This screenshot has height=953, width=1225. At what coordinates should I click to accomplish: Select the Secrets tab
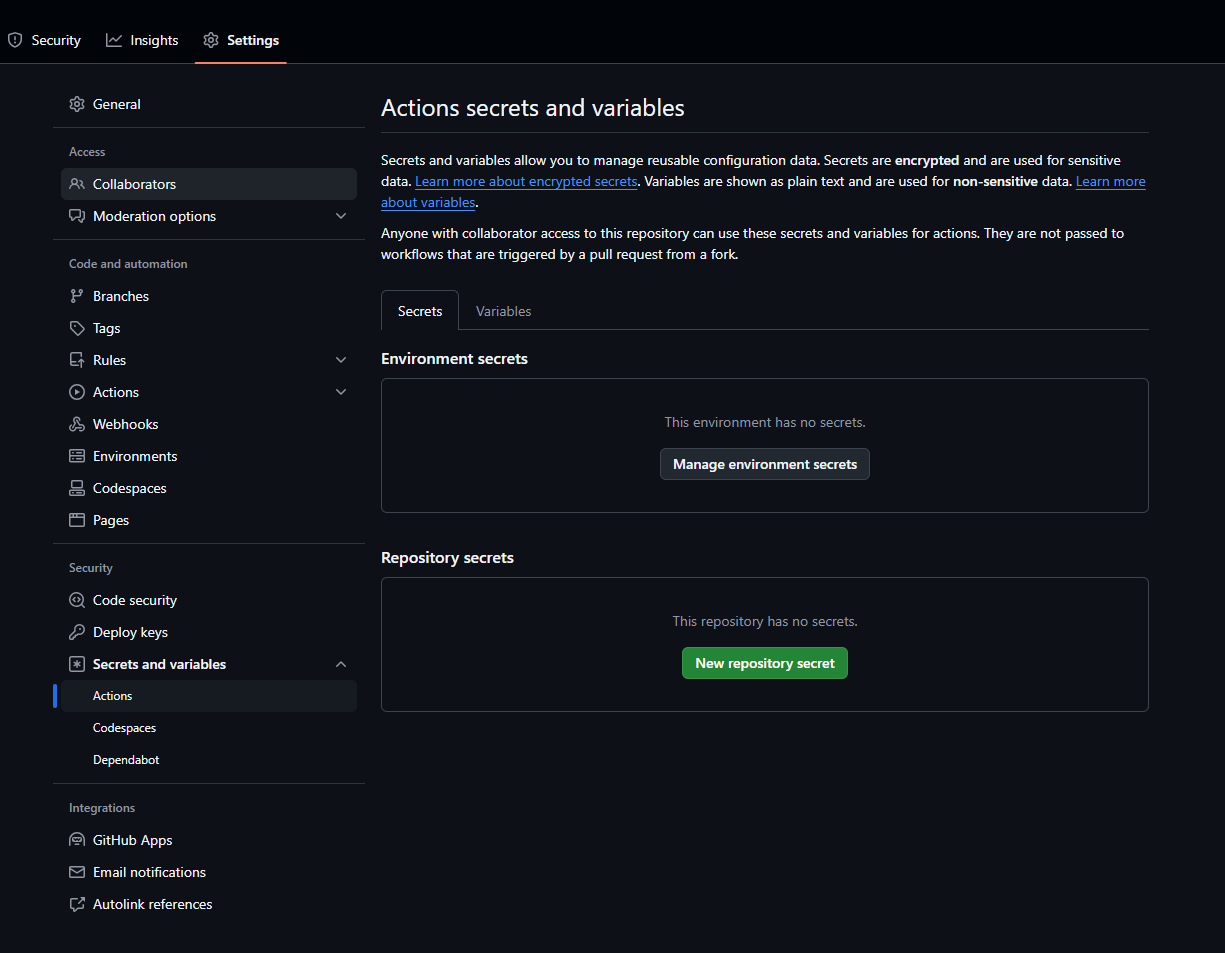420,311
